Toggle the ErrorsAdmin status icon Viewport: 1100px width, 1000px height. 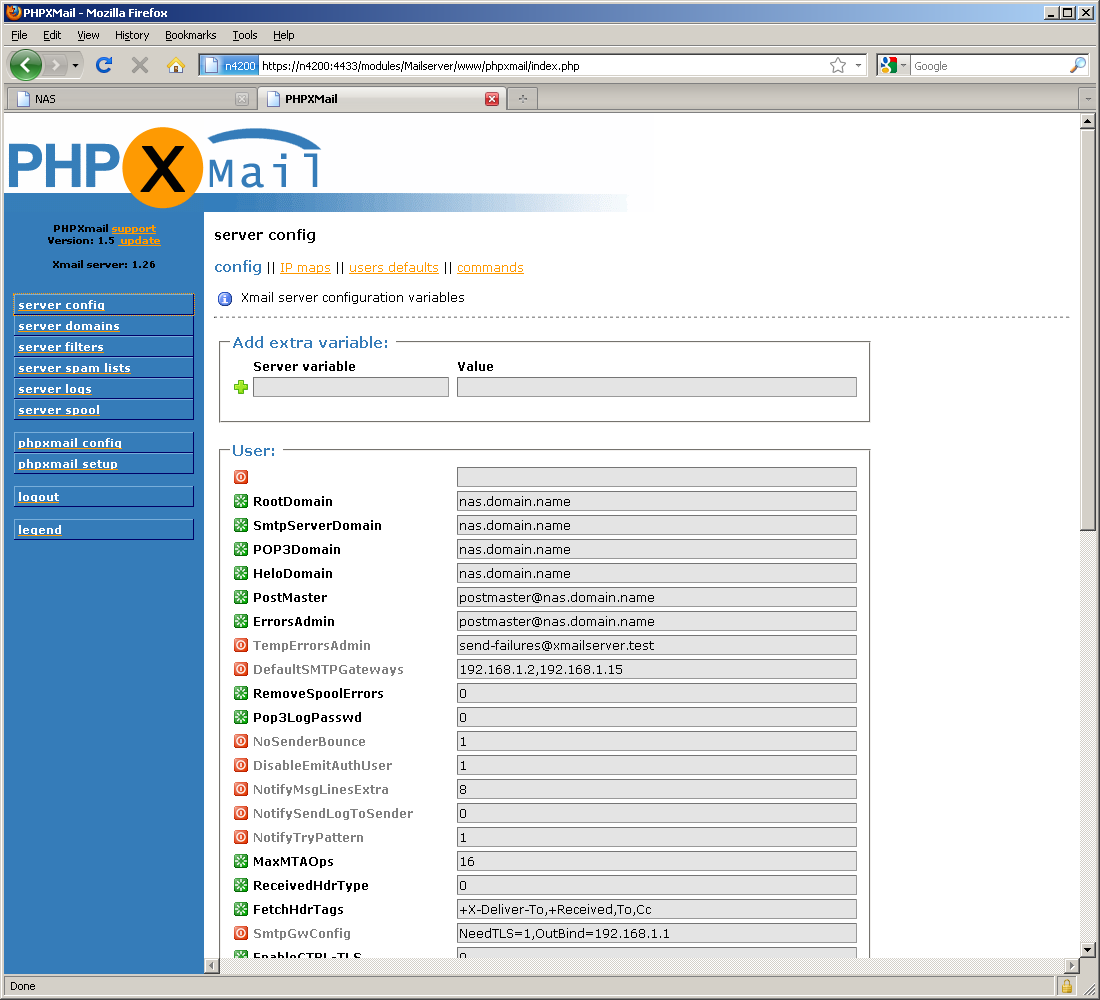coord(241,621)
